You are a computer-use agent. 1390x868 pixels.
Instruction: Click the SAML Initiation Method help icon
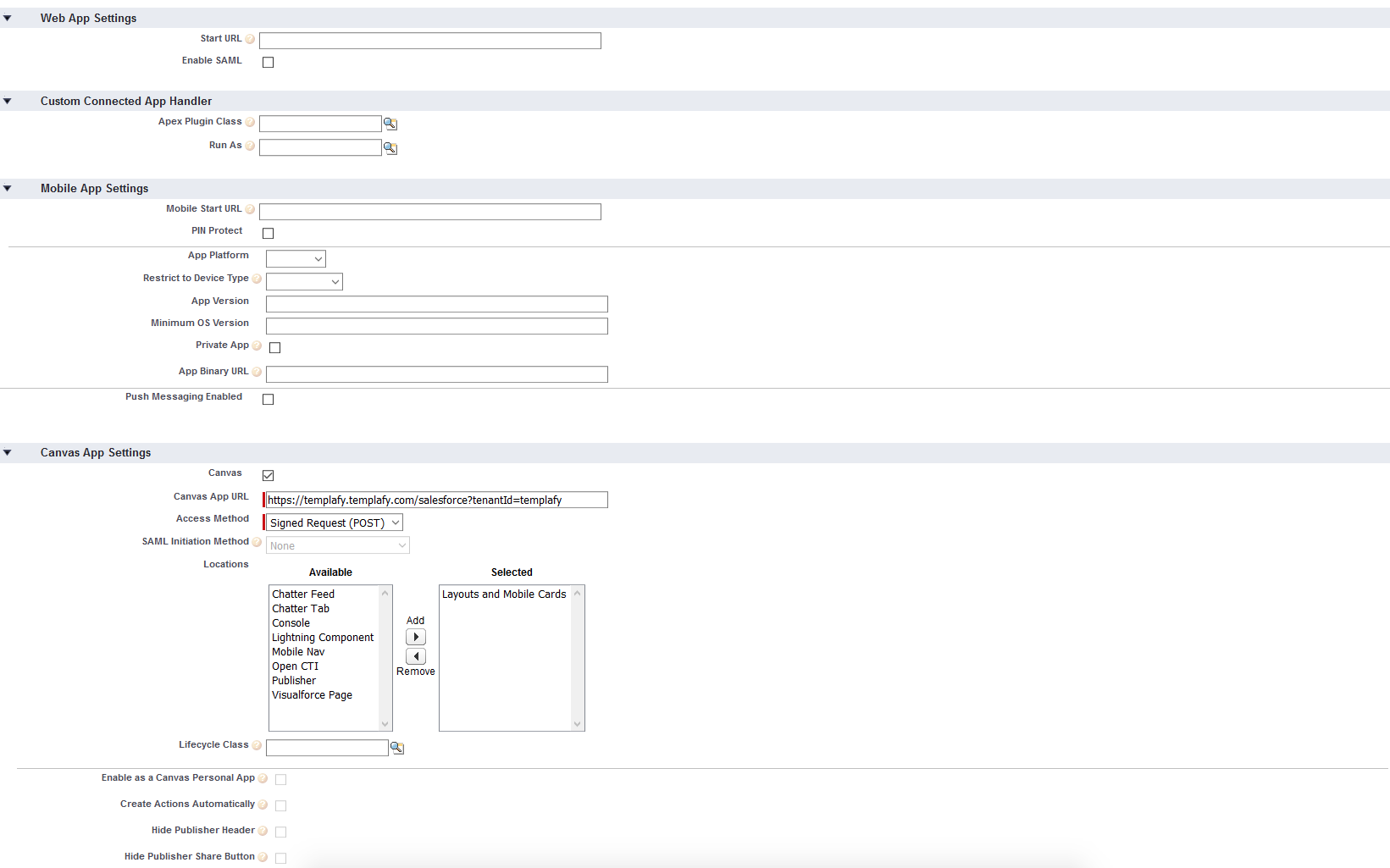[257, 542]
